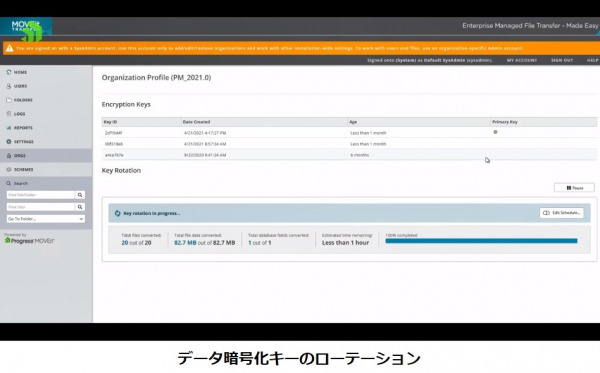Click the Pause key rotation button
This screenshot has width=600, height=373.
(574, 187)
